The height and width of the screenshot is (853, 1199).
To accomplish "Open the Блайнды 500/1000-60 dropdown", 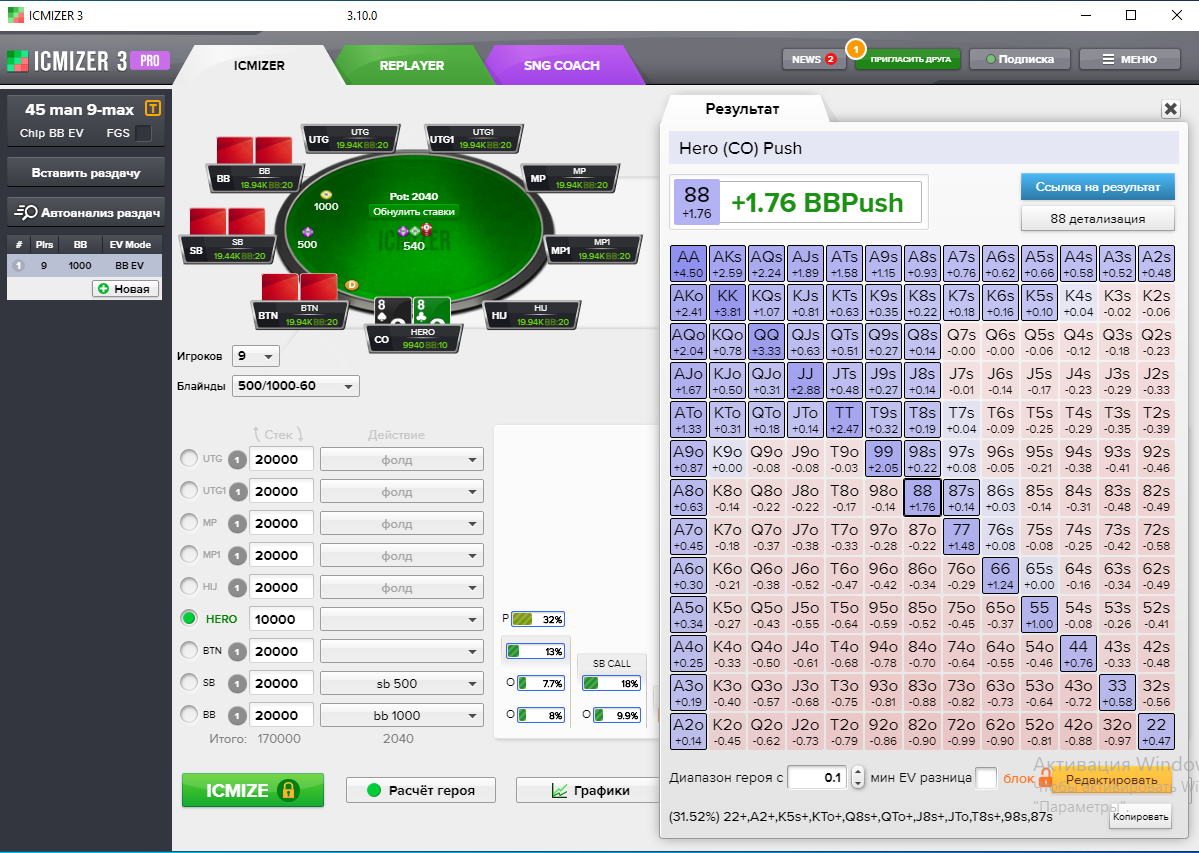I will coord(296,386).
